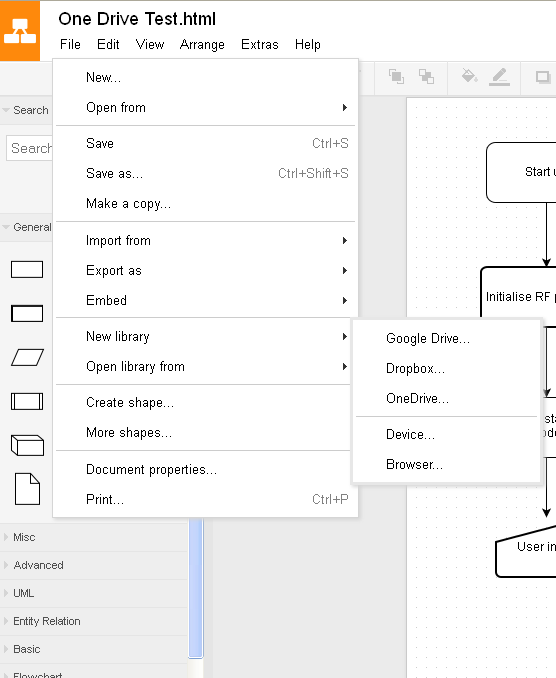Expand the Embed submenu

click(205, 300)
